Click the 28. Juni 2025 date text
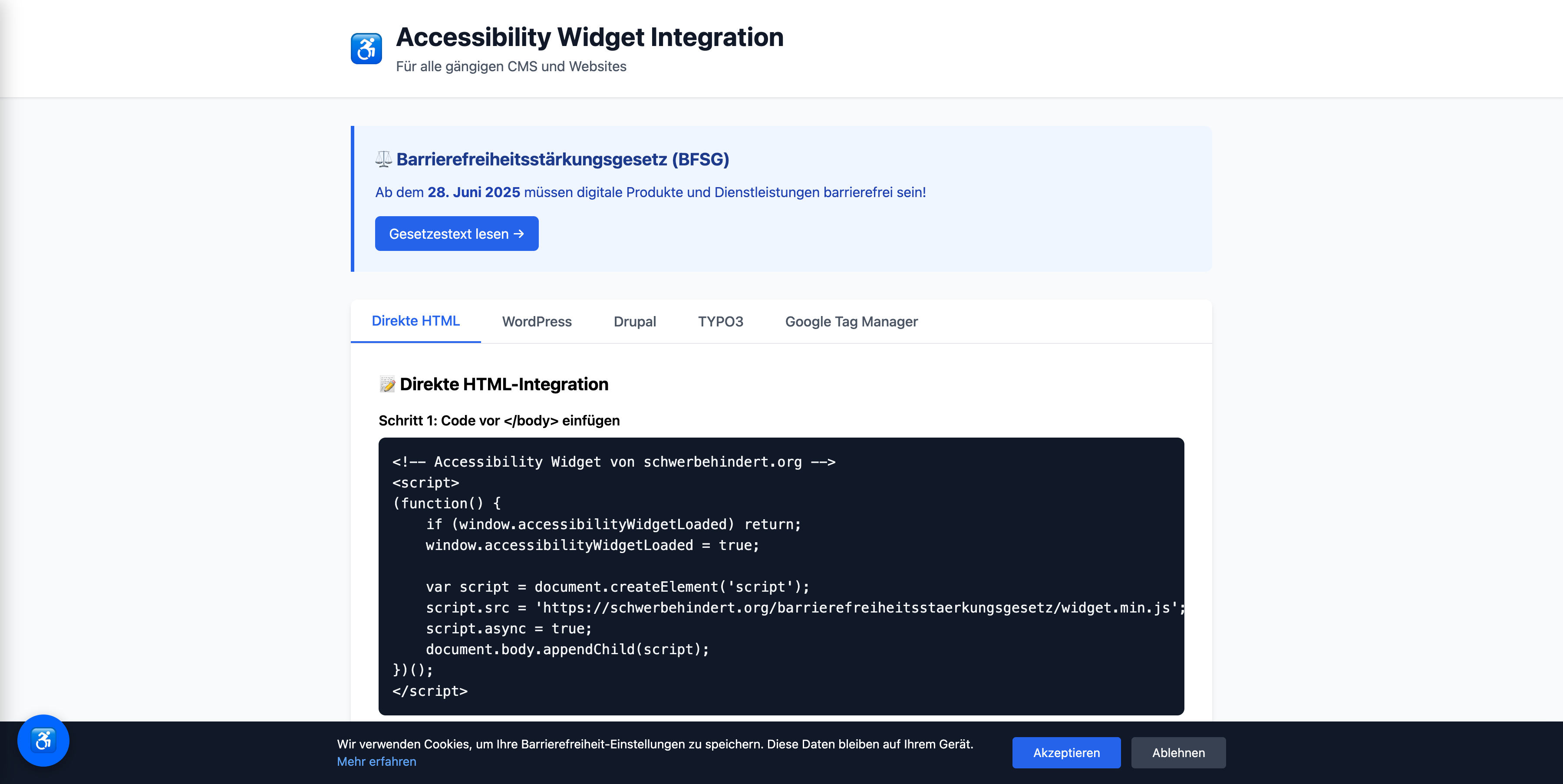Screen dimensions: 1563x784 tap(473, 192)
